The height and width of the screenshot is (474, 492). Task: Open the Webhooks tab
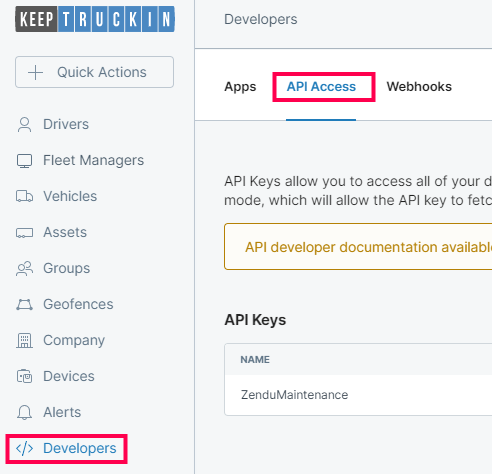[419, 87]
